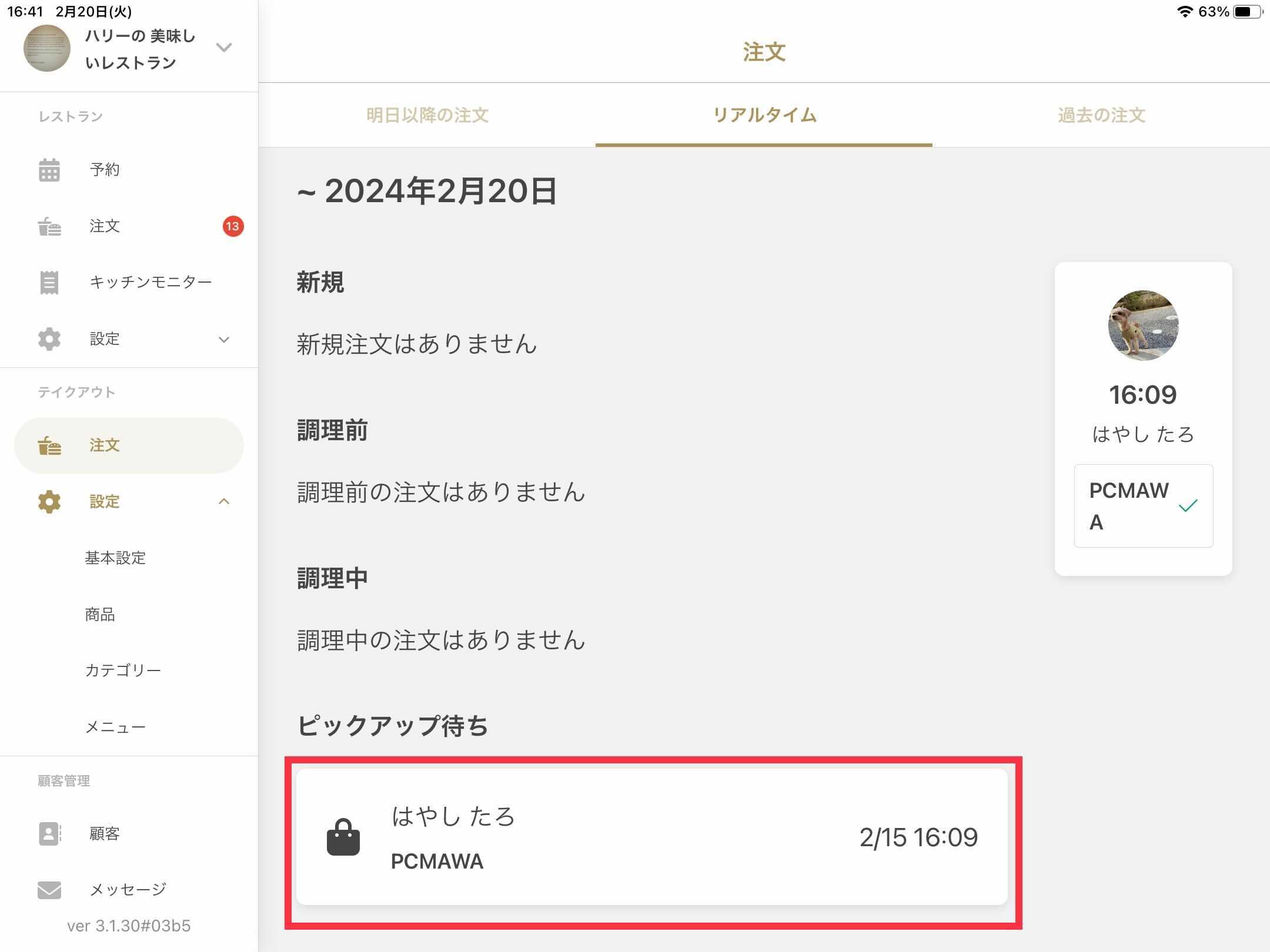
Task: Click the restaurant 設定 gear icon
Action: point(49,339)
